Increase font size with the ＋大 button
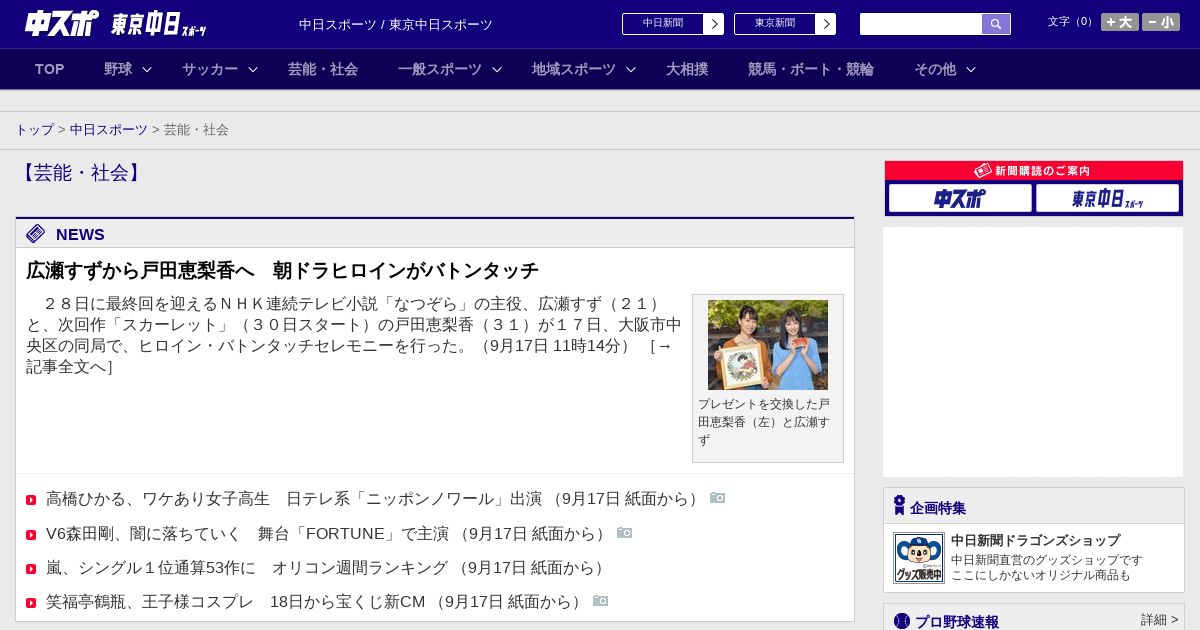The width and height of the screenshot is (1200, 630). [1120, 22]
